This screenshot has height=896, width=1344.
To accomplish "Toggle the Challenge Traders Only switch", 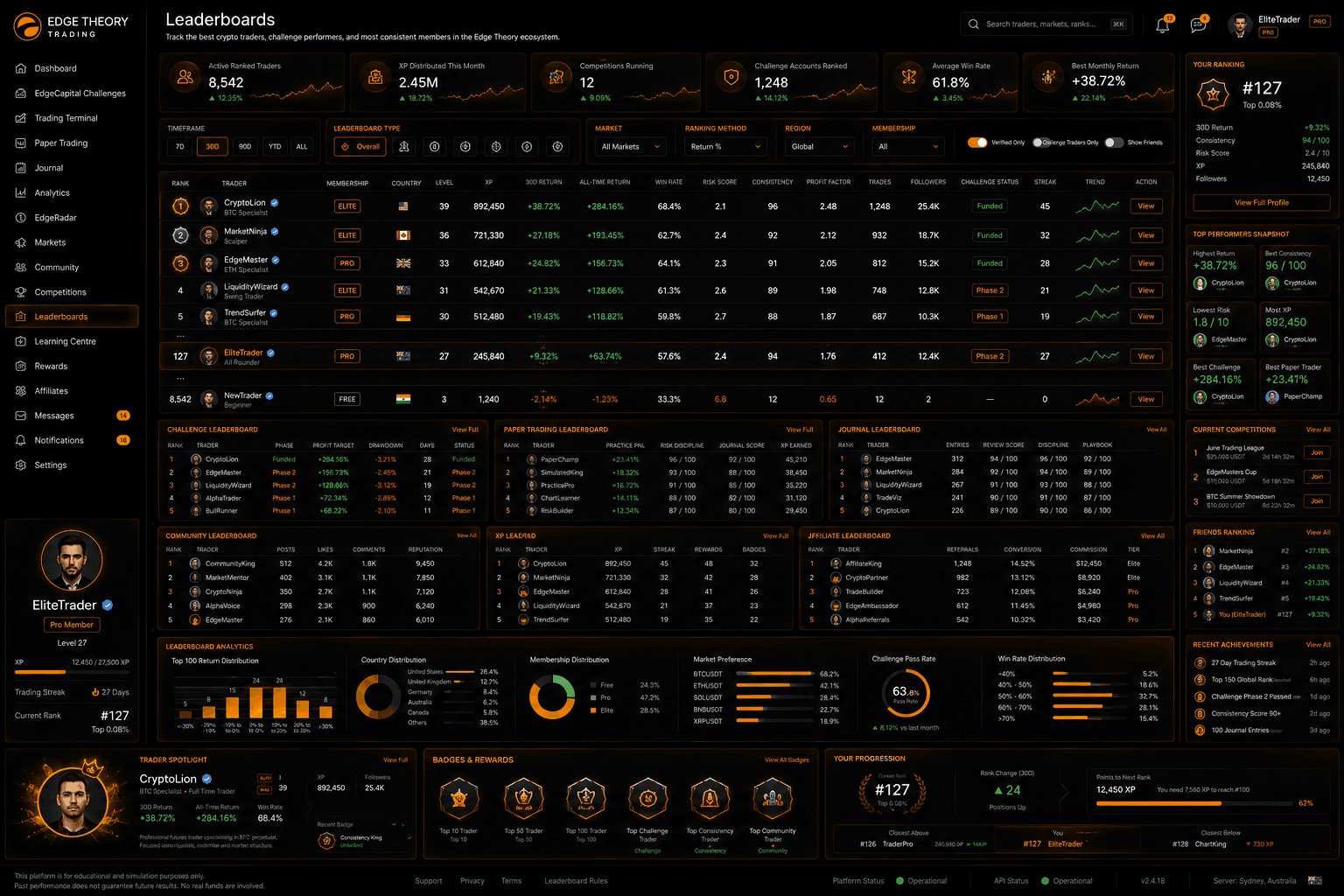I will pos(1041,143).
